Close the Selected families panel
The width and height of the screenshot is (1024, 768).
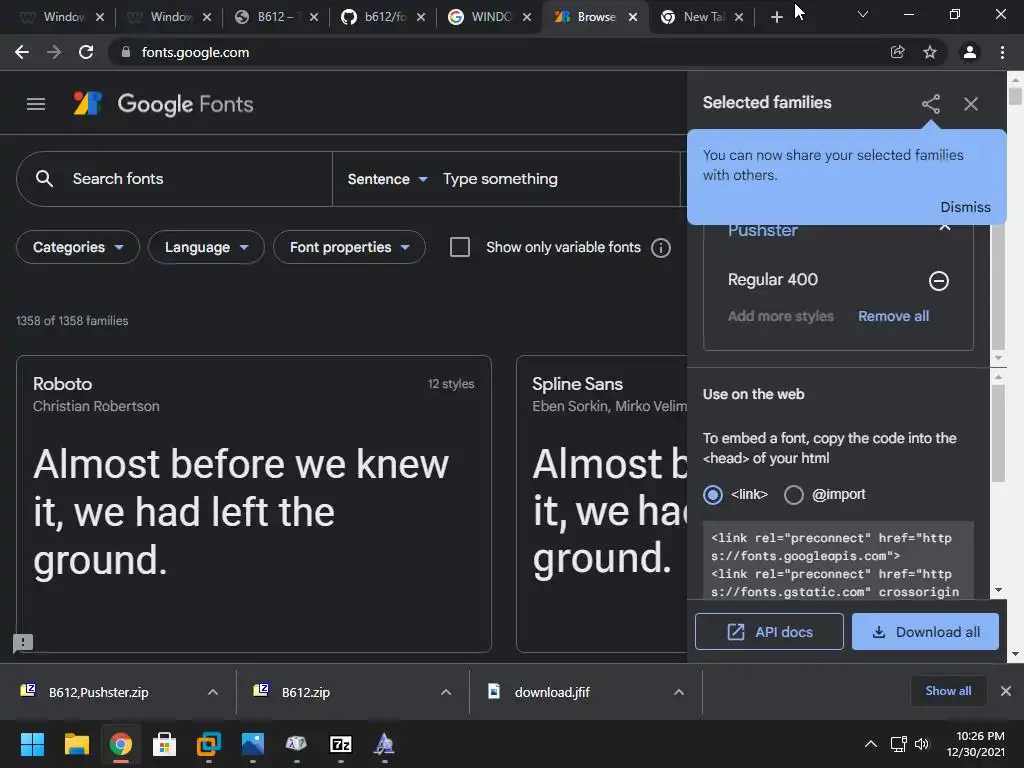[x=971, y=104]
